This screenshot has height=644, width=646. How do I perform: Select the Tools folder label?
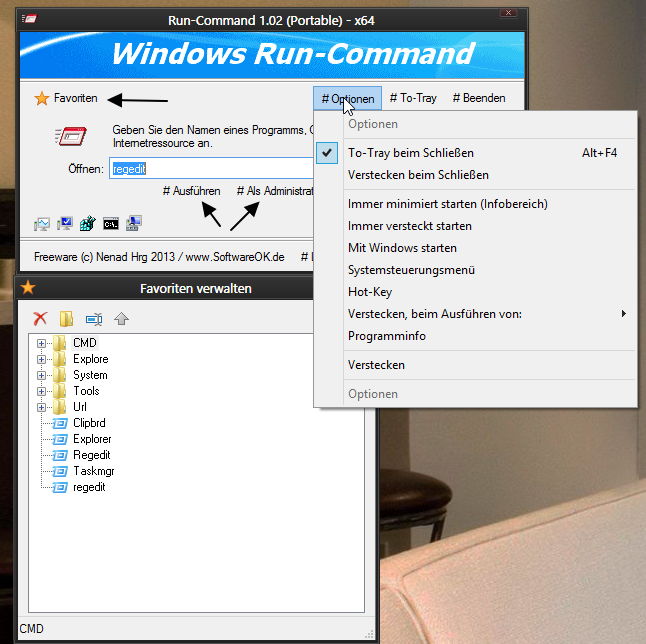[x=86, y=391]
